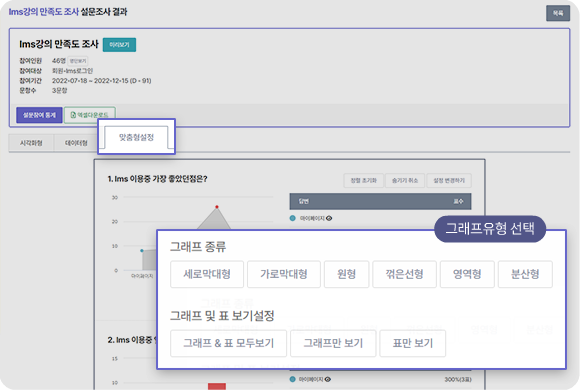Click the question title 1. lms 이용중 가장 좋았던점은?
The image size is (580, 390).
(x=157, y=179)
